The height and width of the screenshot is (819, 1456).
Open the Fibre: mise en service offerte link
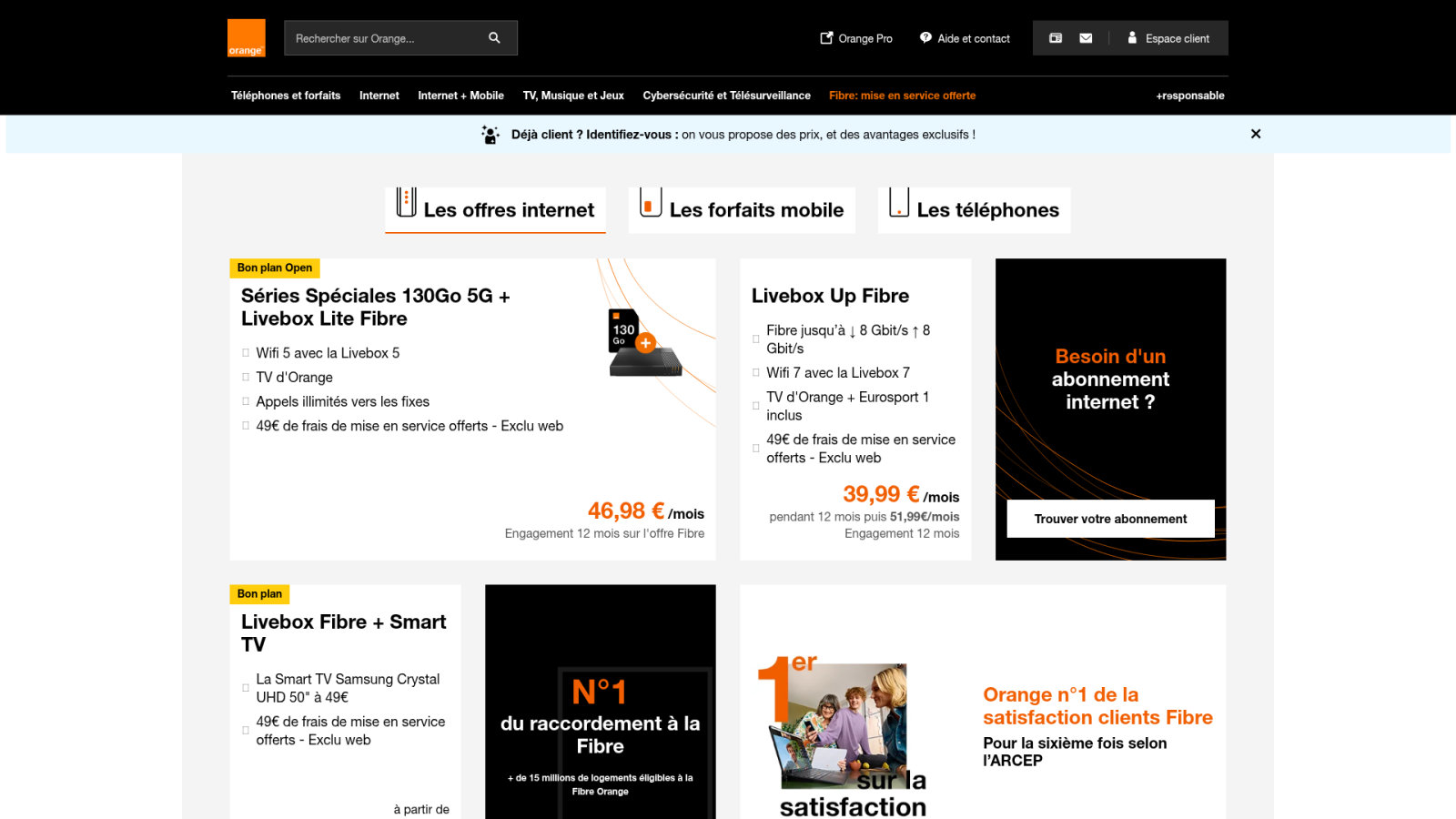click(902, 96)
